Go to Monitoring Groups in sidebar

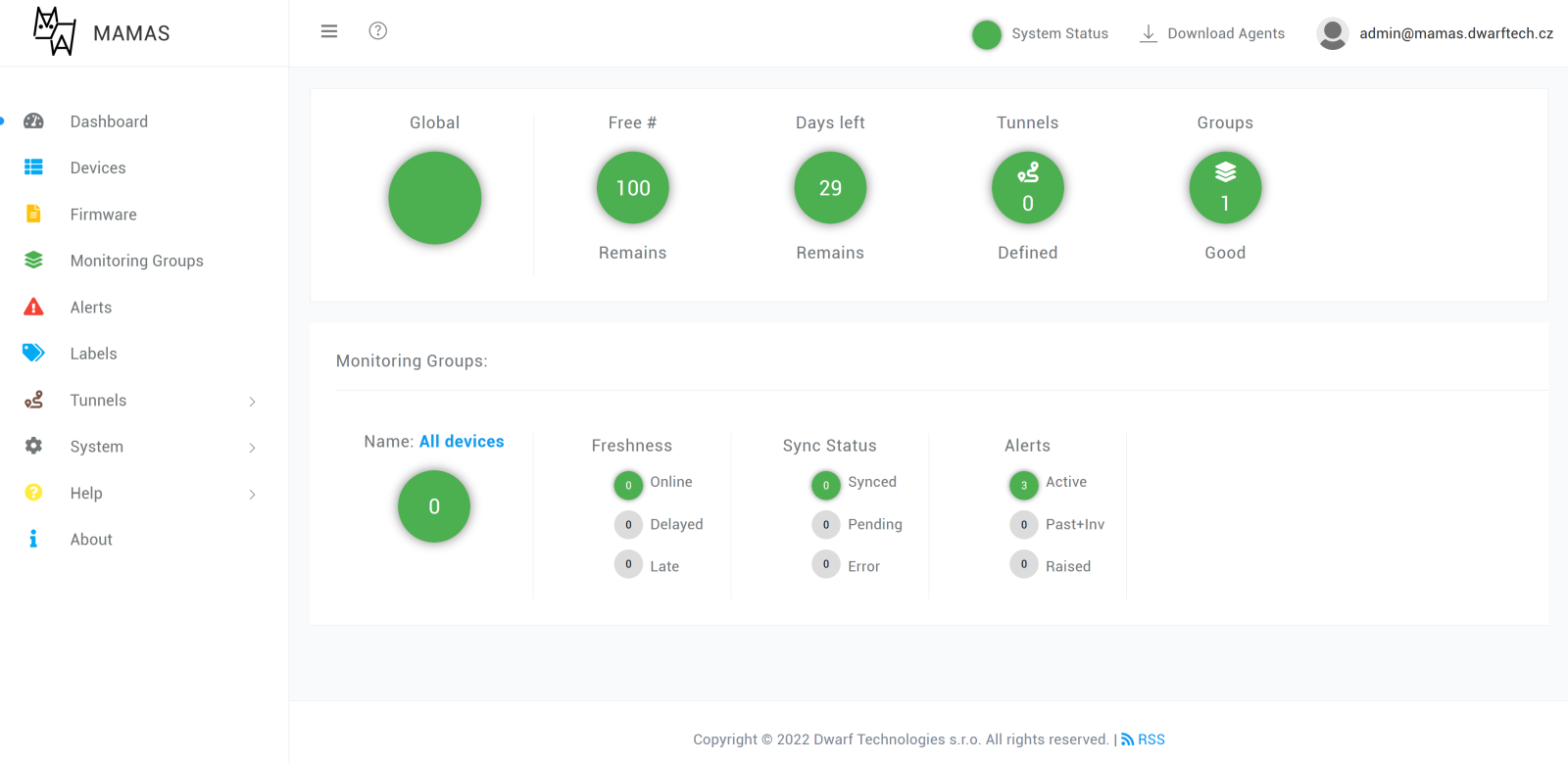(136, 261)
